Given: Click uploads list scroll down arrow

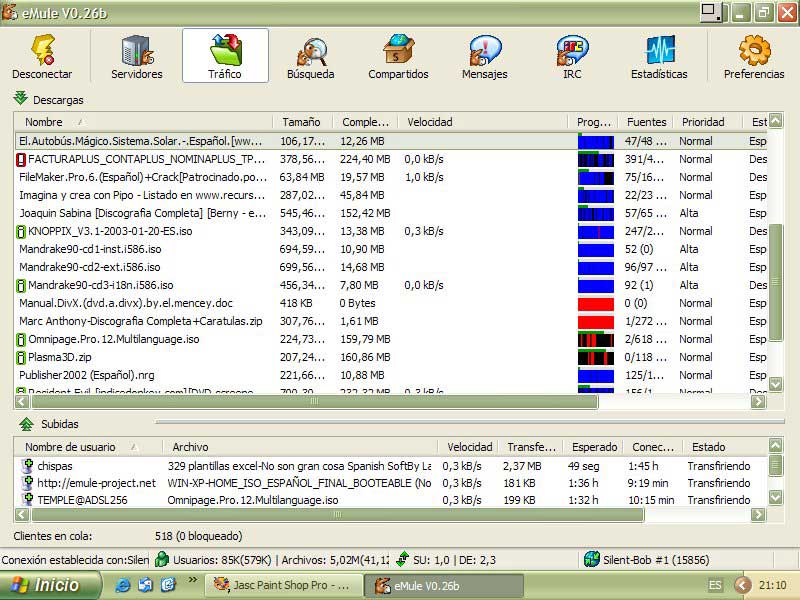Looking at the screenshot, I should click(776, 497).
